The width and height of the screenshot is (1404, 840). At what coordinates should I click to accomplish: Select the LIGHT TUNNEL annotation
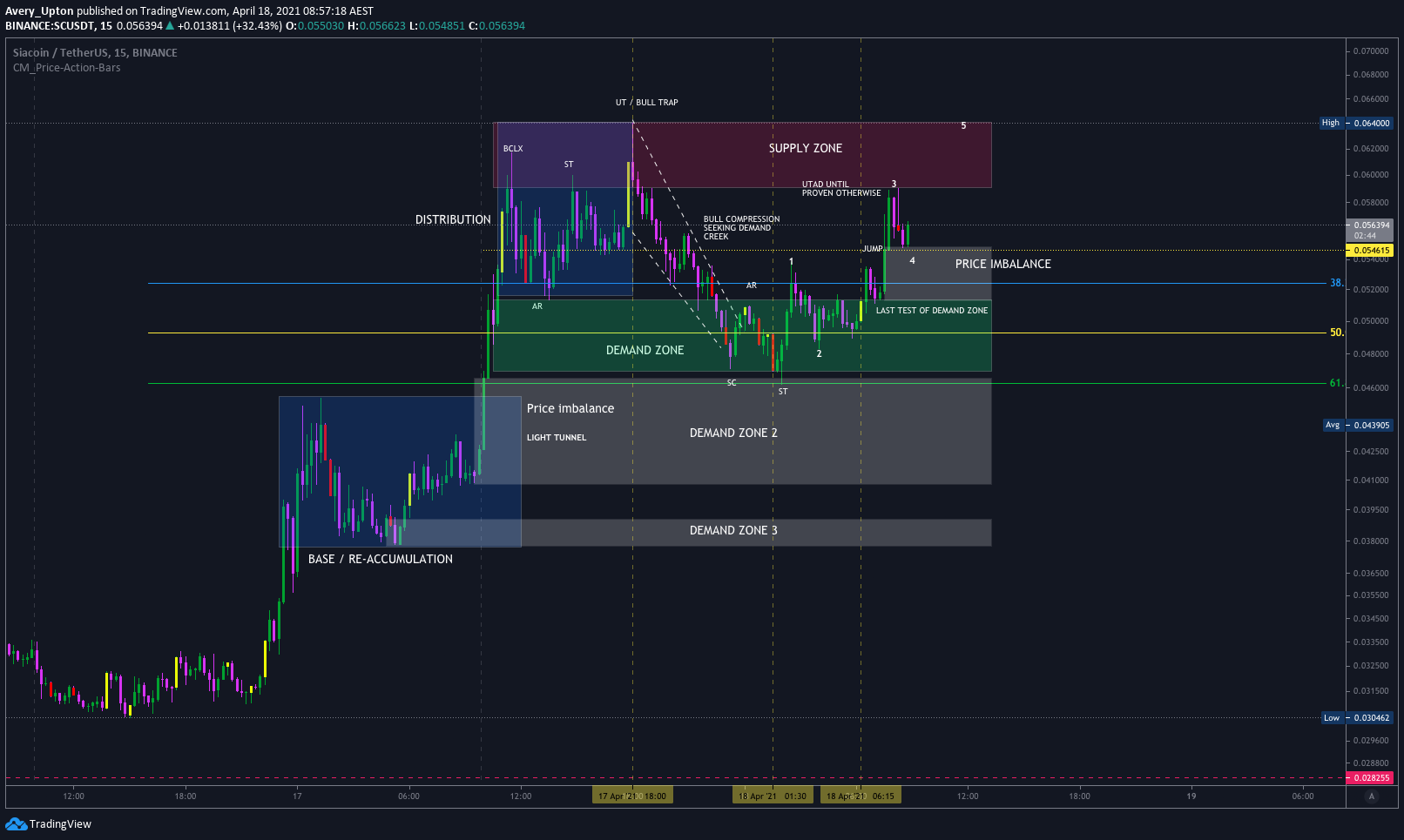pyautogui.click(x=557, y=438)
